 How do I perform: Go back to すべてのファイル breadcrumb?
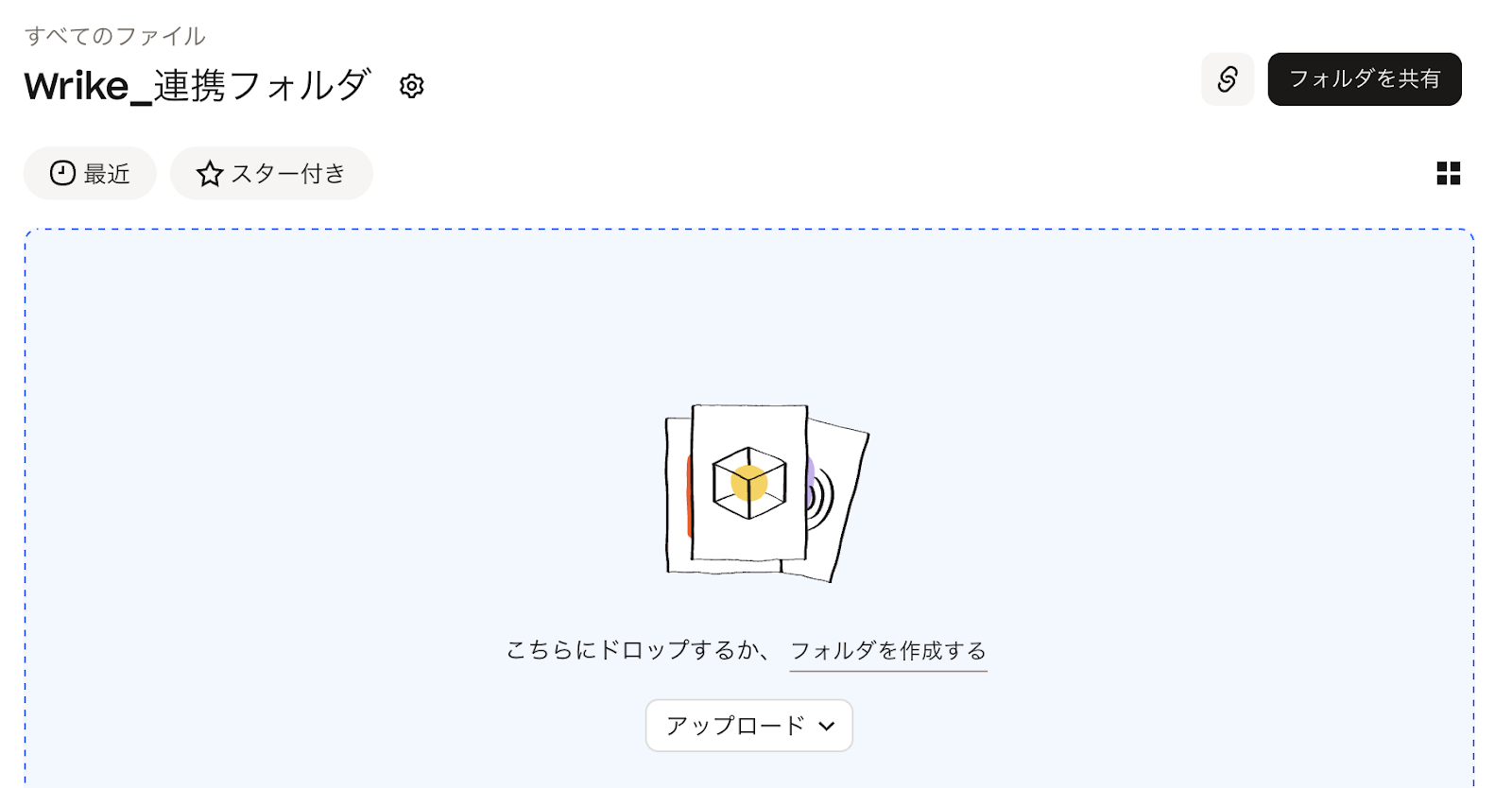[x=114, y=36]
